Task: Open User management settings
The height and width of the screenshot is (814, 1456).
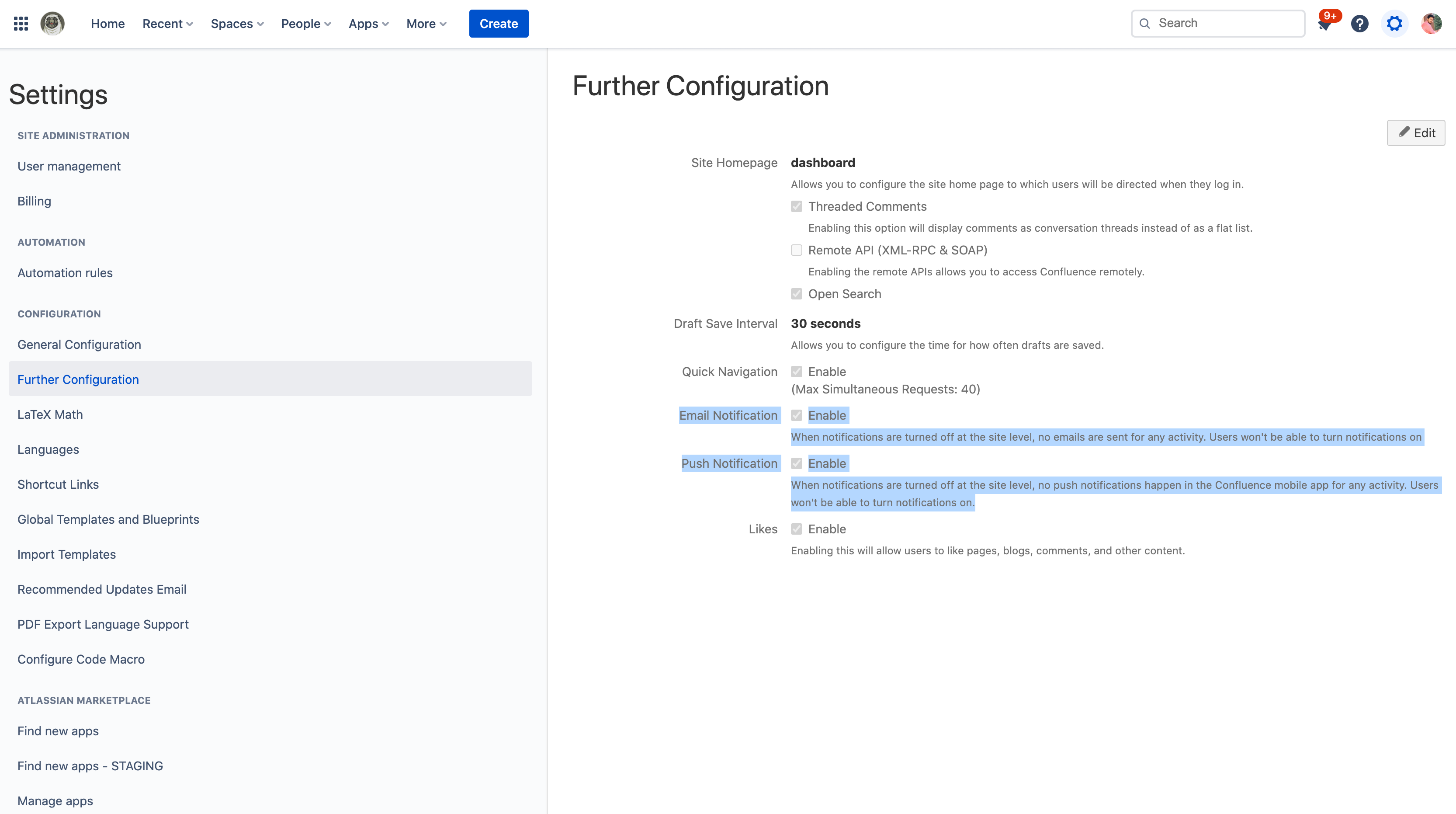Action: pyautogui.click(x=69, y=166)
